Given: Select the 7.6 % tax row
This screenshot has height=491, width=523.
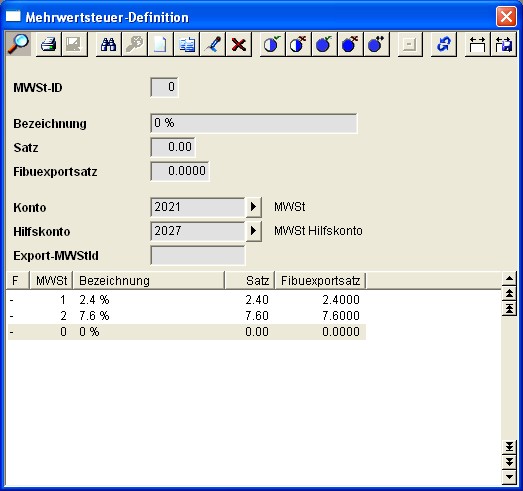Looking at the screenshot, I should click(186, 316).
